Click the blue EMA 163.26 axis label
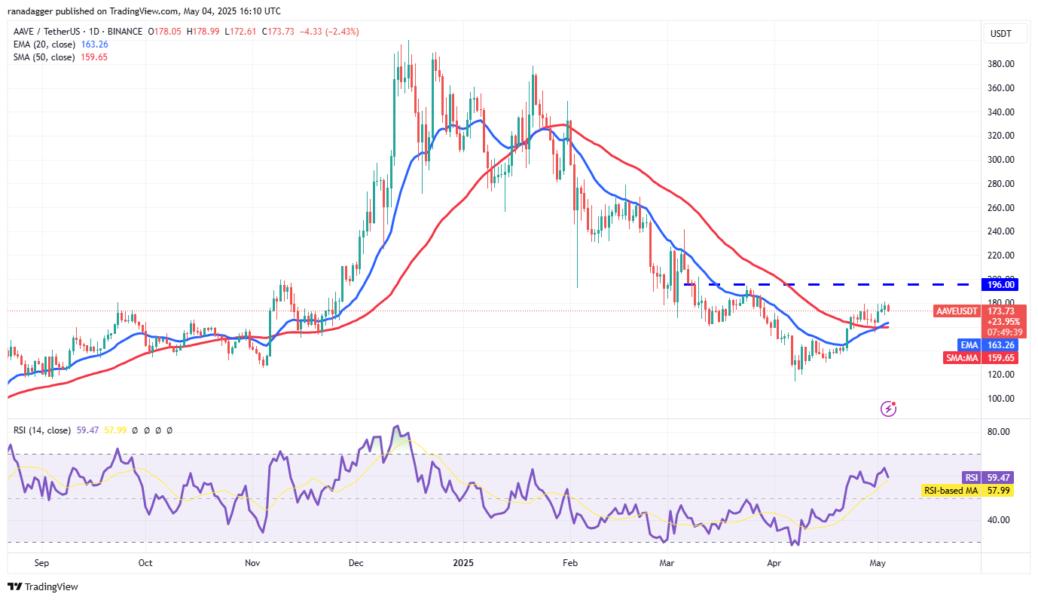Screen dimensions: 1038x600 [987, 345]
